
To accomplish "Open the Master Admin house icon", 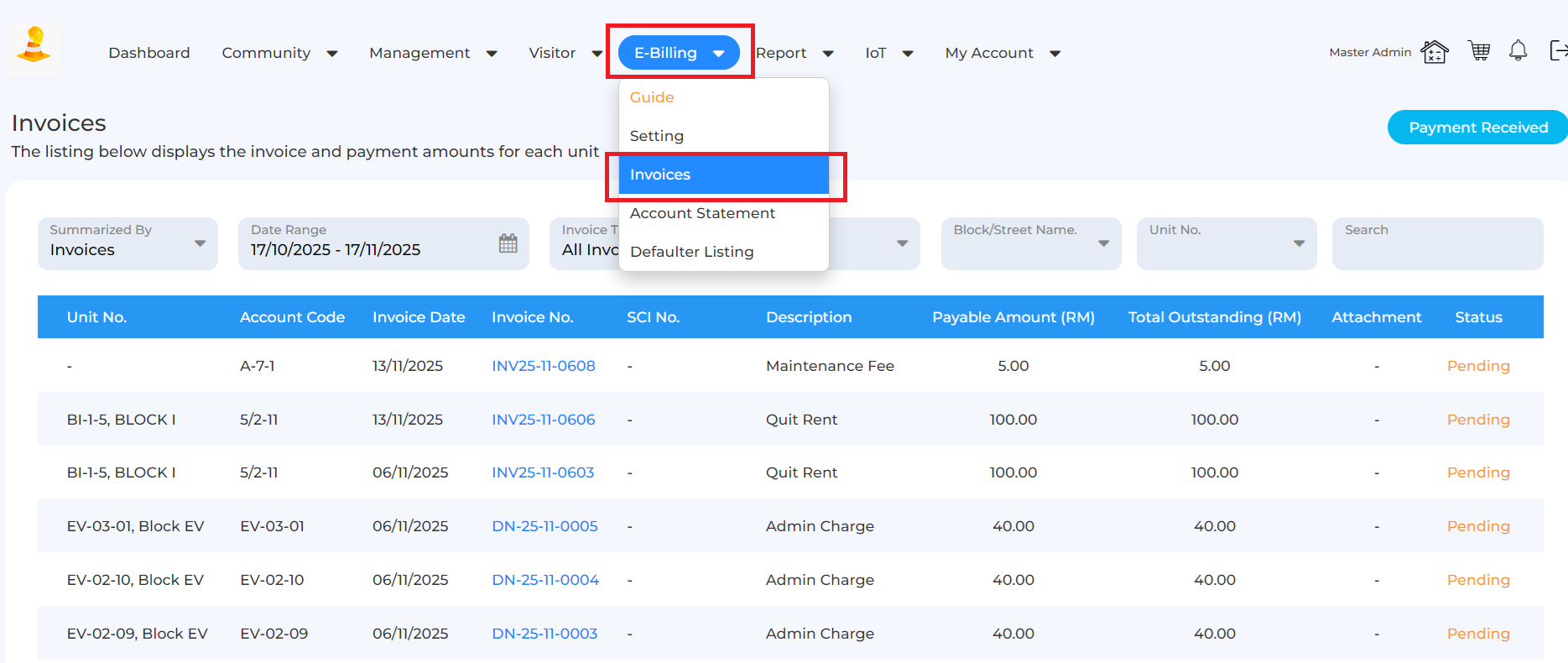I will [1434, 52].
